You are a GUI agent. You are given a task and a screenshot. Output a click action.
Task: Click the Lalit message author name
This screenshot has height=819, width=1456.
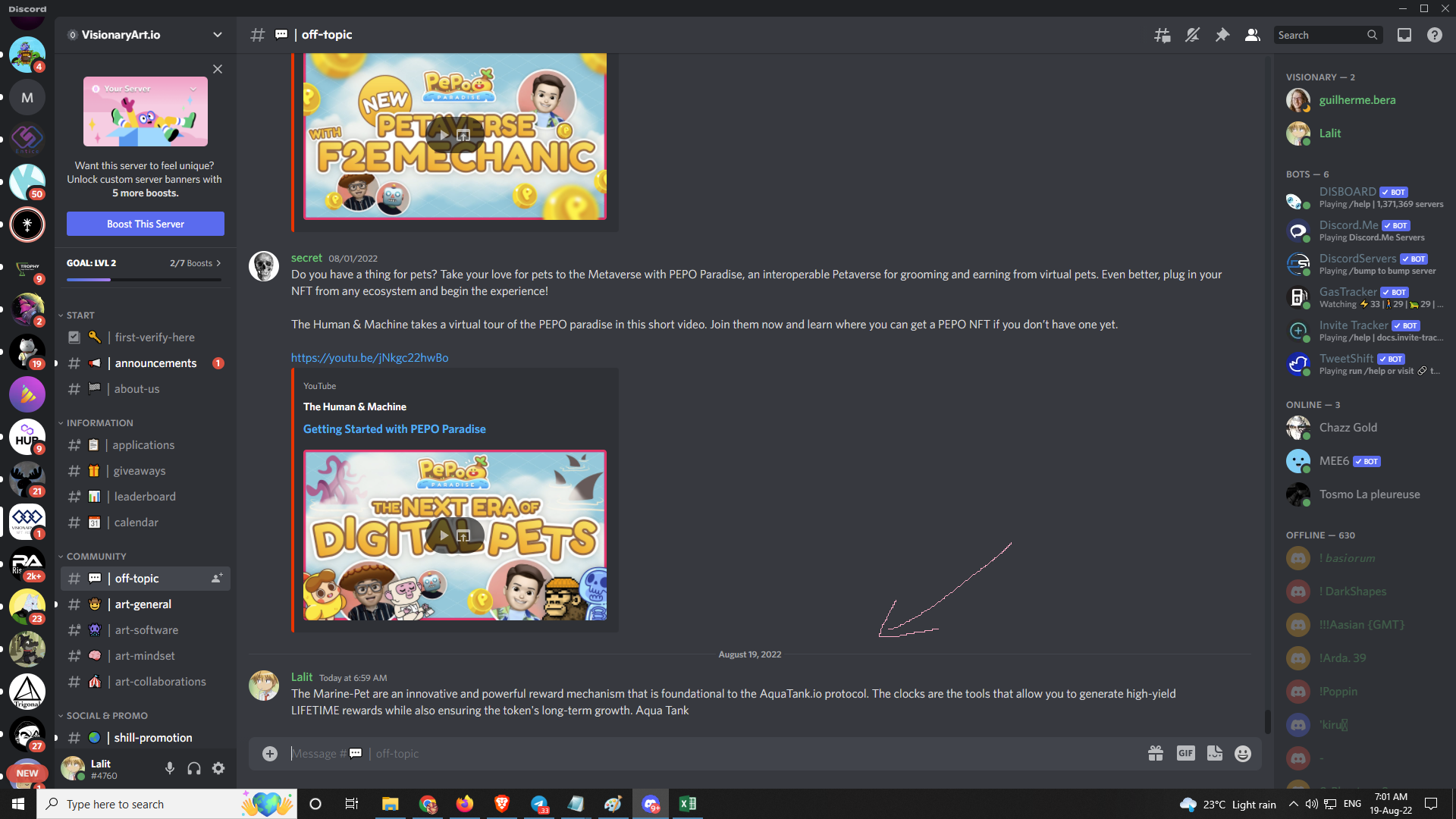click(x=302, y=677)
